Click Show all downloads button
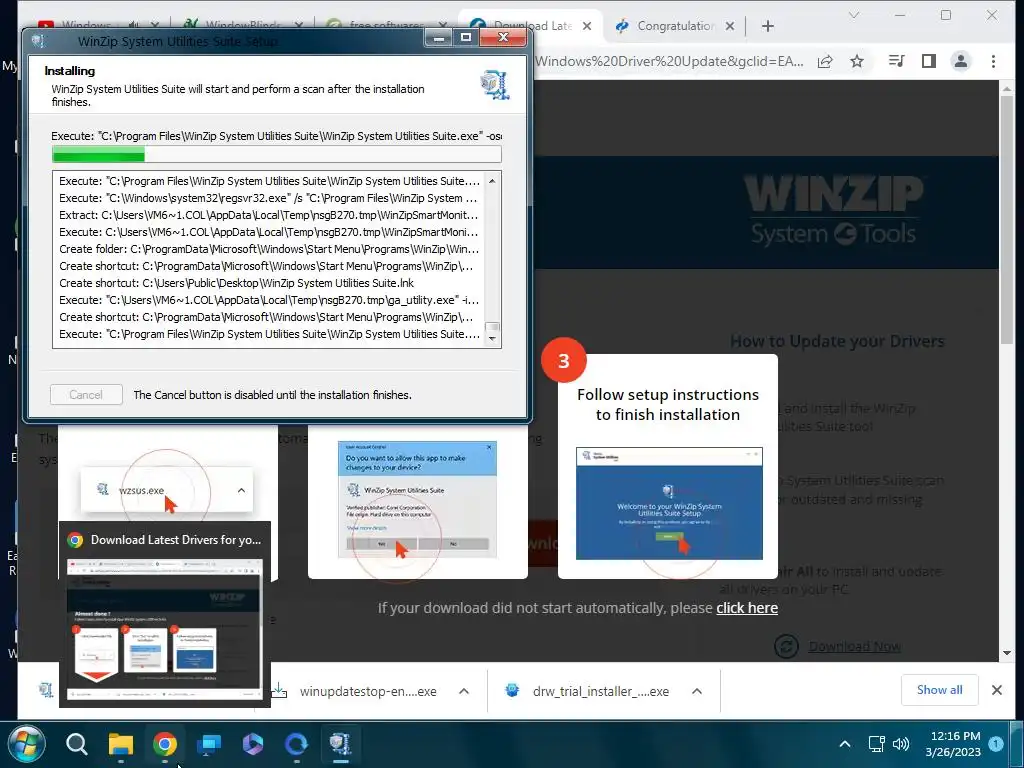Screen dimensions: 1024x768 tap(939, 690)
